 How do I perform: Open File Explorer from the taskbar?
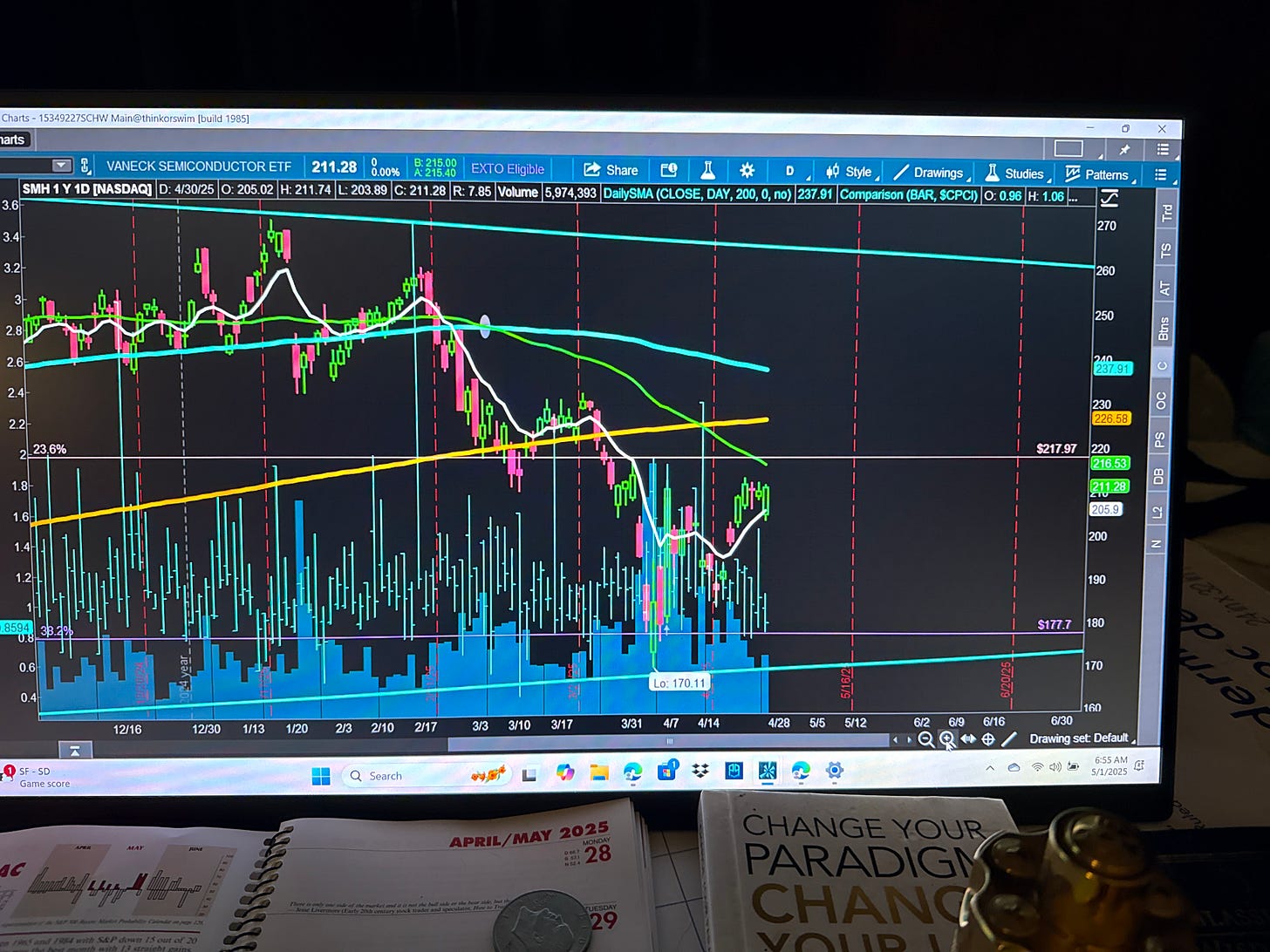tap(598, 772)
